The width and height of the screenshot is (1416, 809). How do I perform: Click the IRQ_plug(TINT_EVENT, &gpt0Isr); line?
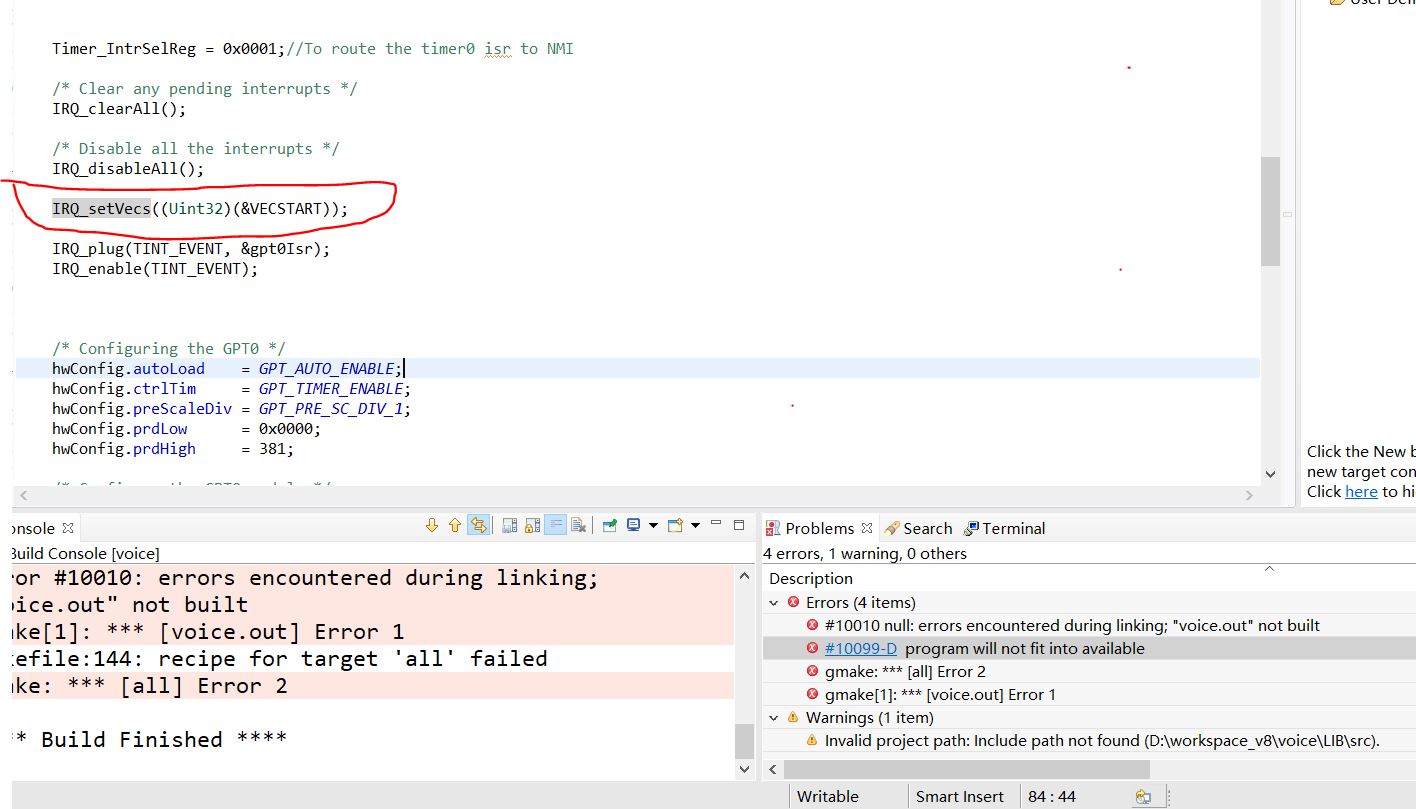point(191,248)
